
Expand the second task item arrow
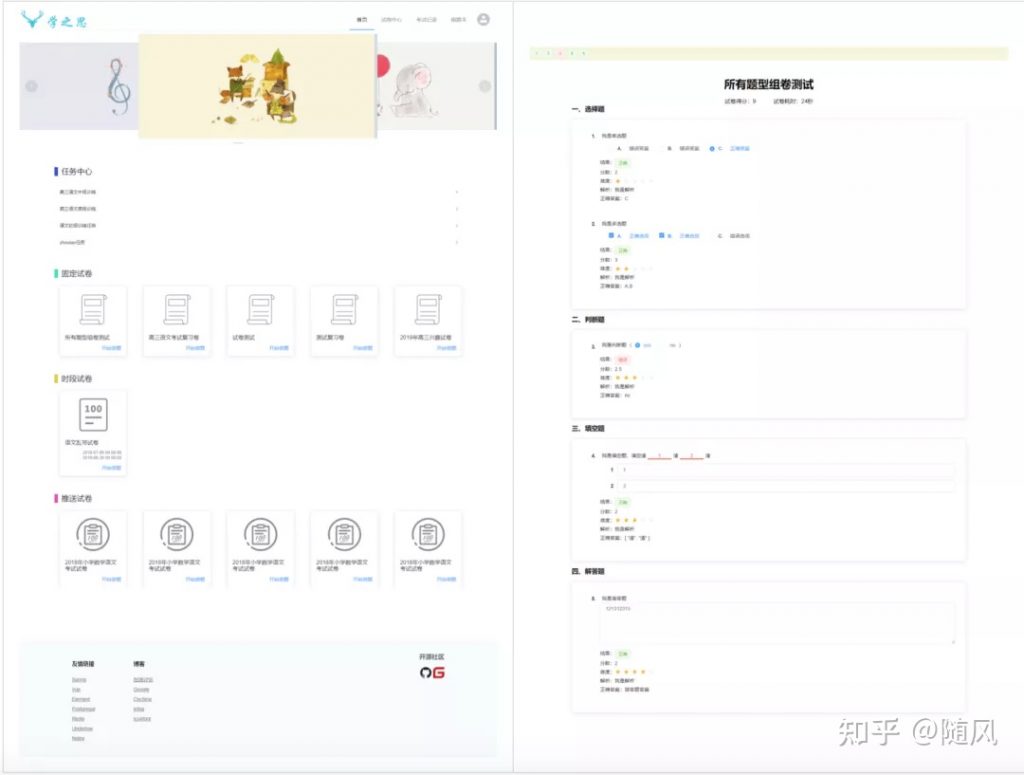(x=457, y=207)
